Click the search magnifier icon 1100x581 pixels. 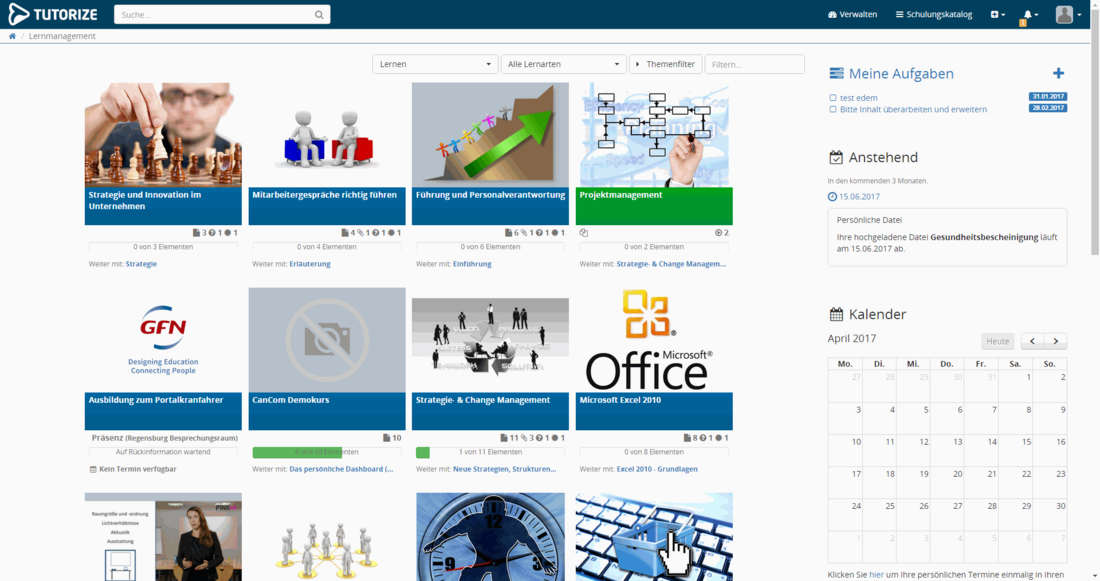point(319,15)
